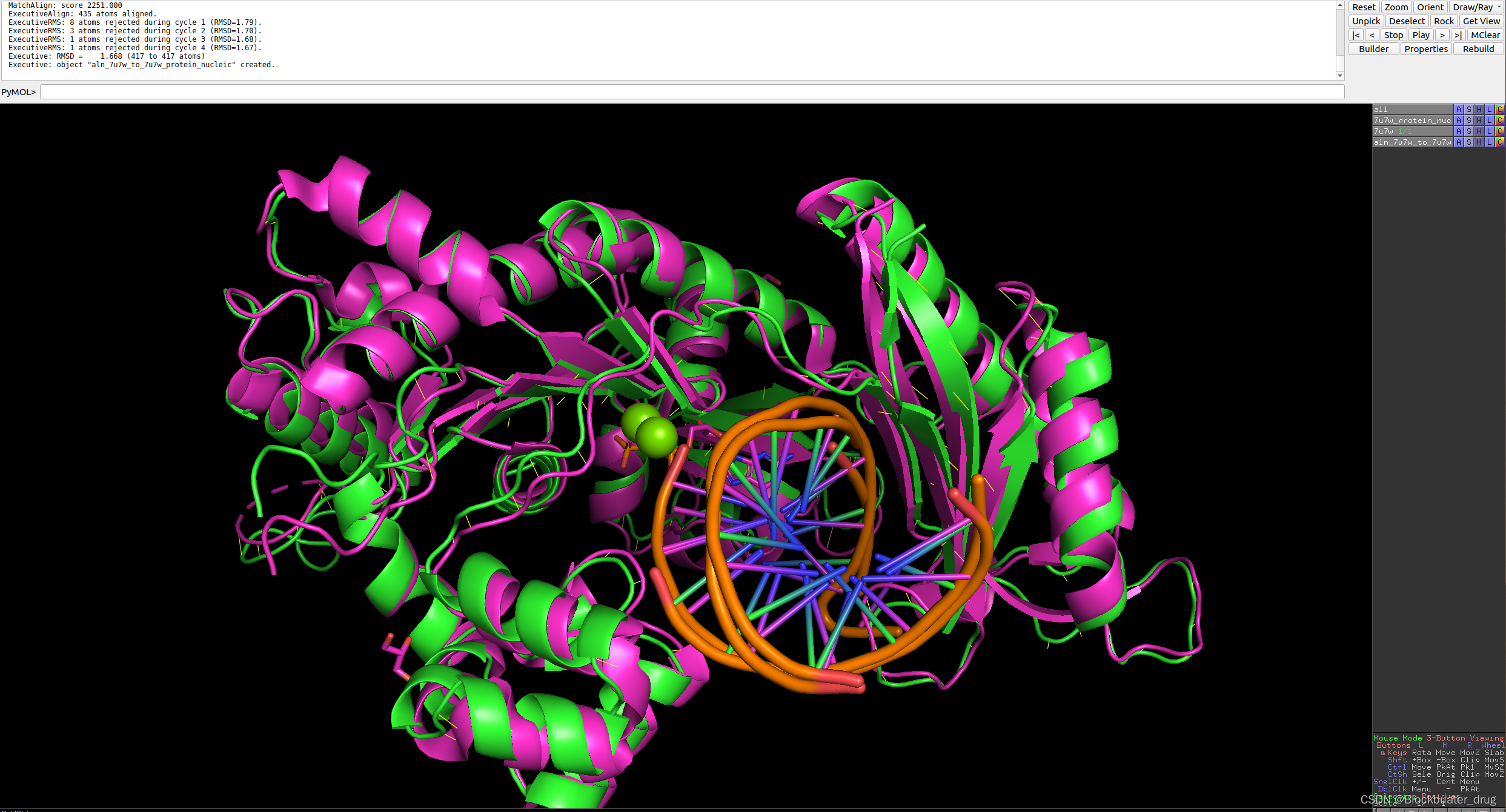Open Action menu for 7u7w 1/1 object
Screen dimensions: 1506x812
click(1459, 131)
